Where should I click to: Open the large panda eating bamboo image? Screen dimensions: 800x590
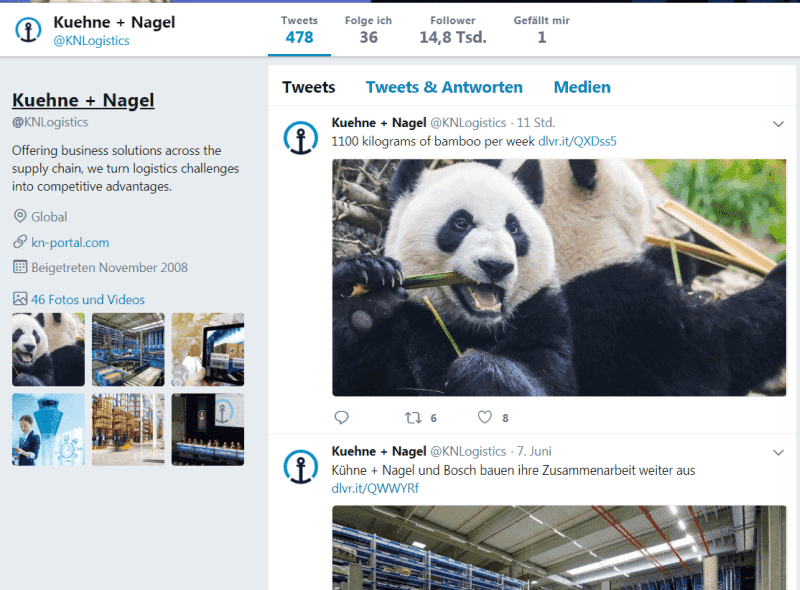(x=559, y=278)
